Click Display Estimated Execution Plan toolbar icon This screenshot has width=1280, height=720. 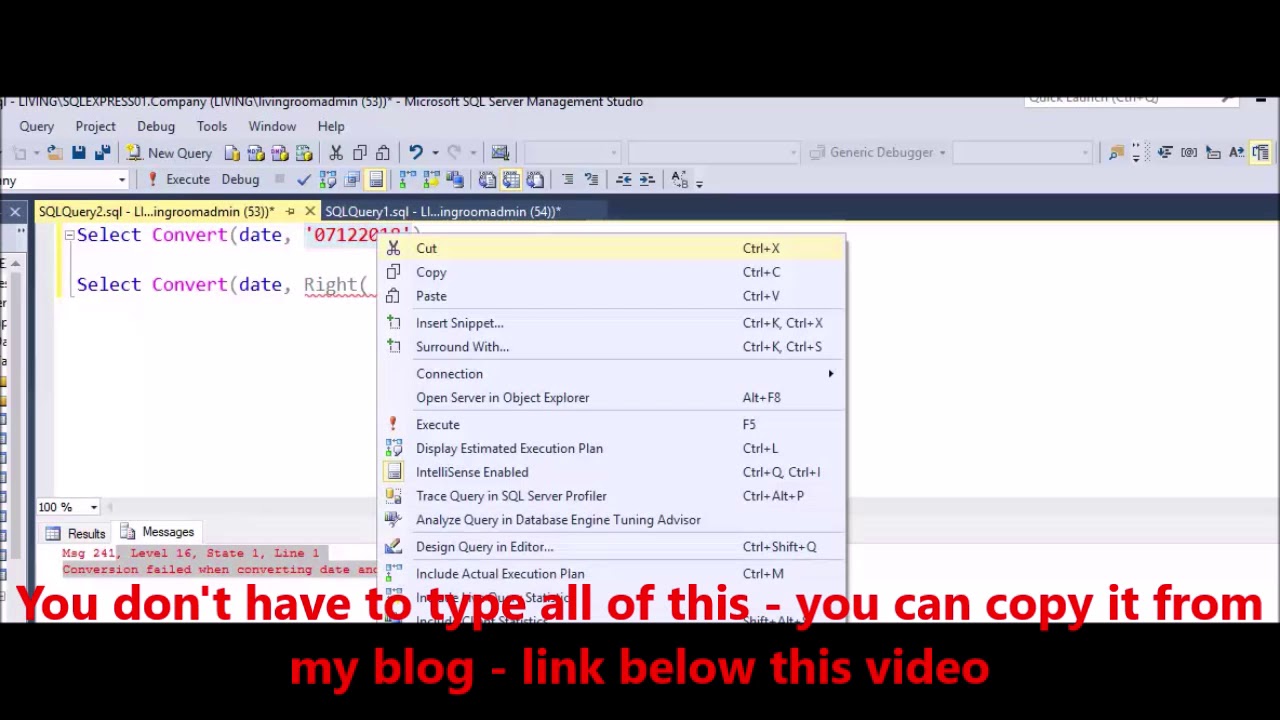click(328, 180)
